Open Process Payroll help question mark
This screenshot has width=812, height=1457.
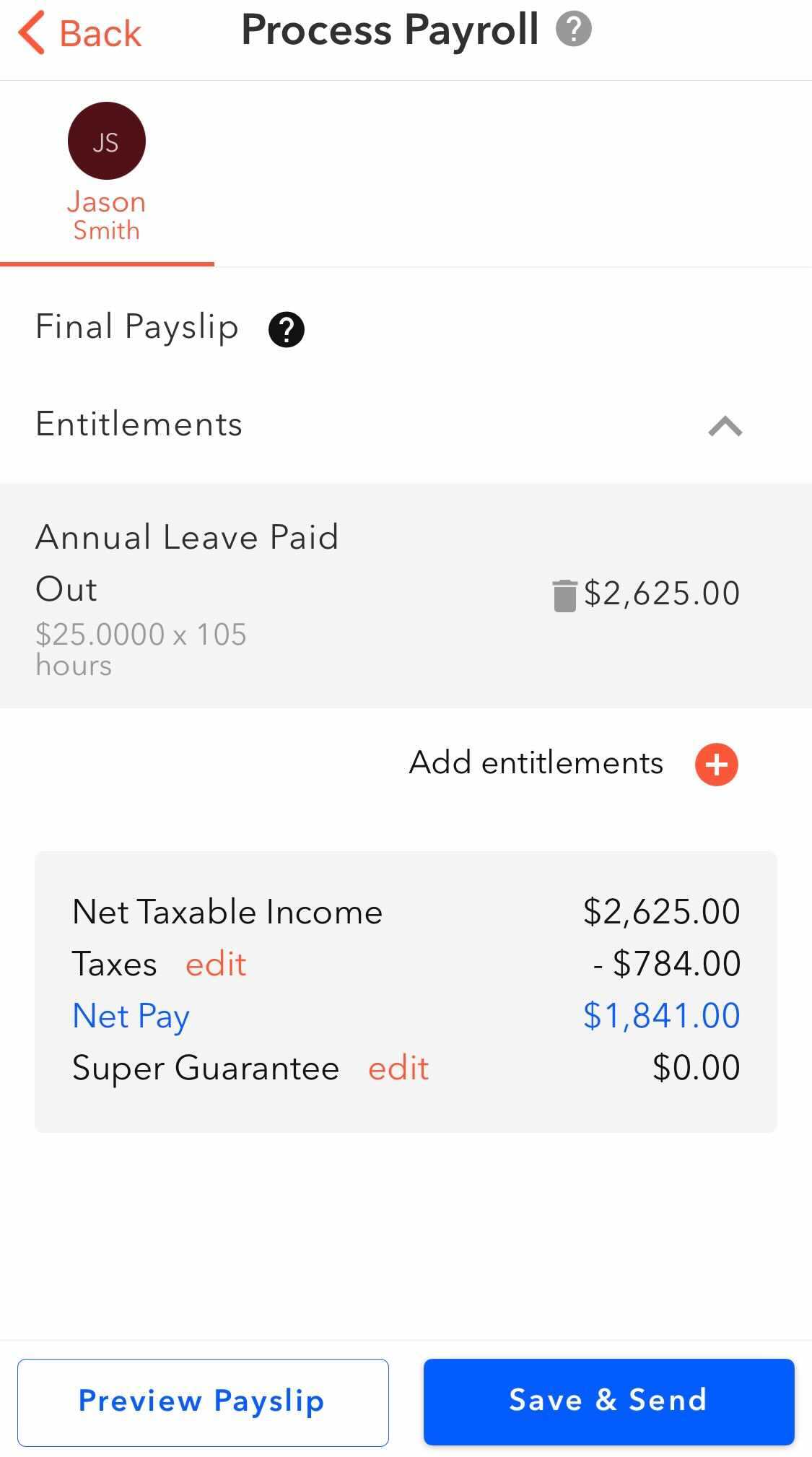[573, 30]
